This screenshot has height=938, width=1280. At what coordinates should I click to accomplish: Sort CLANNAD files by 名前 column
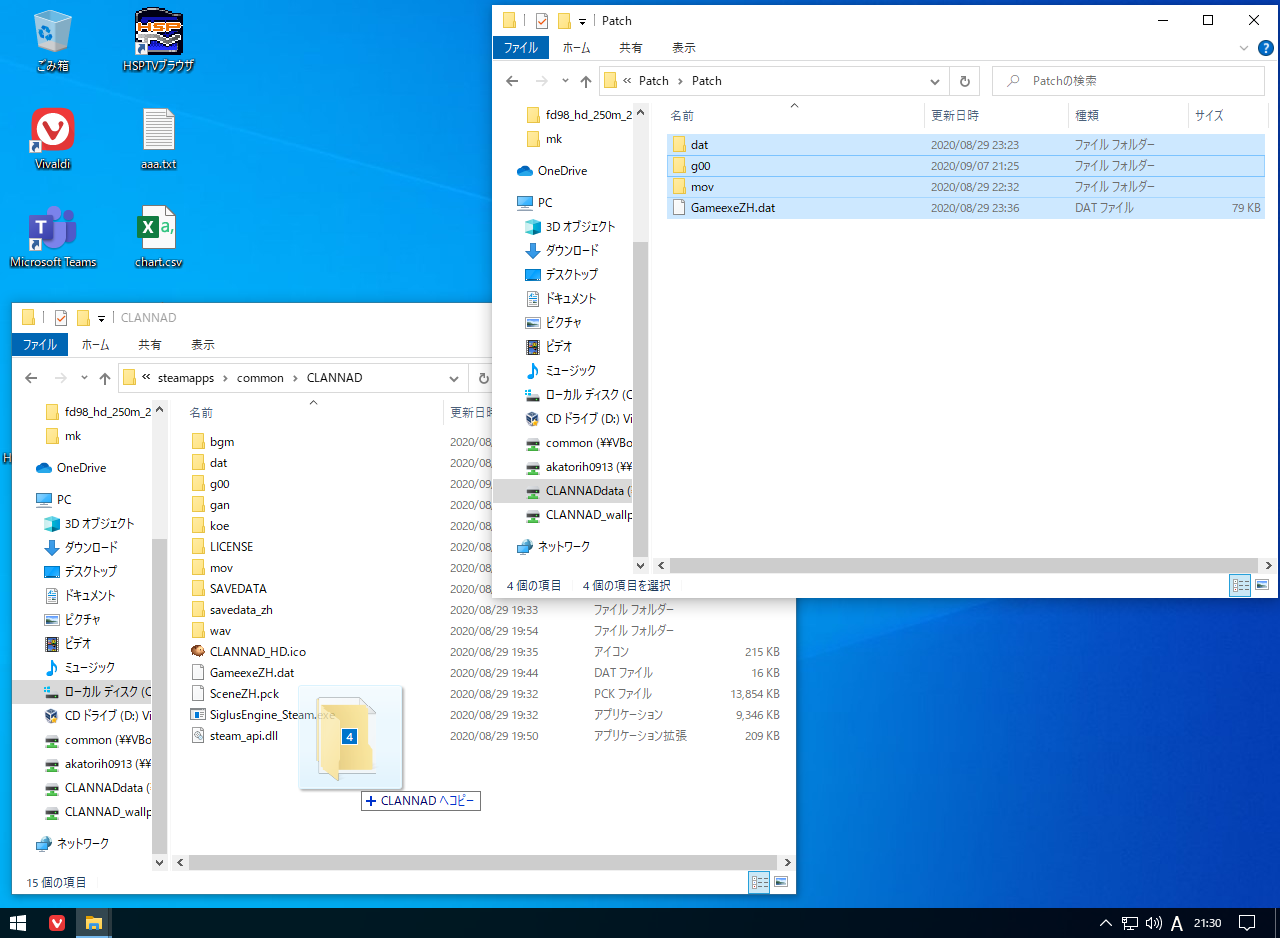313,412
